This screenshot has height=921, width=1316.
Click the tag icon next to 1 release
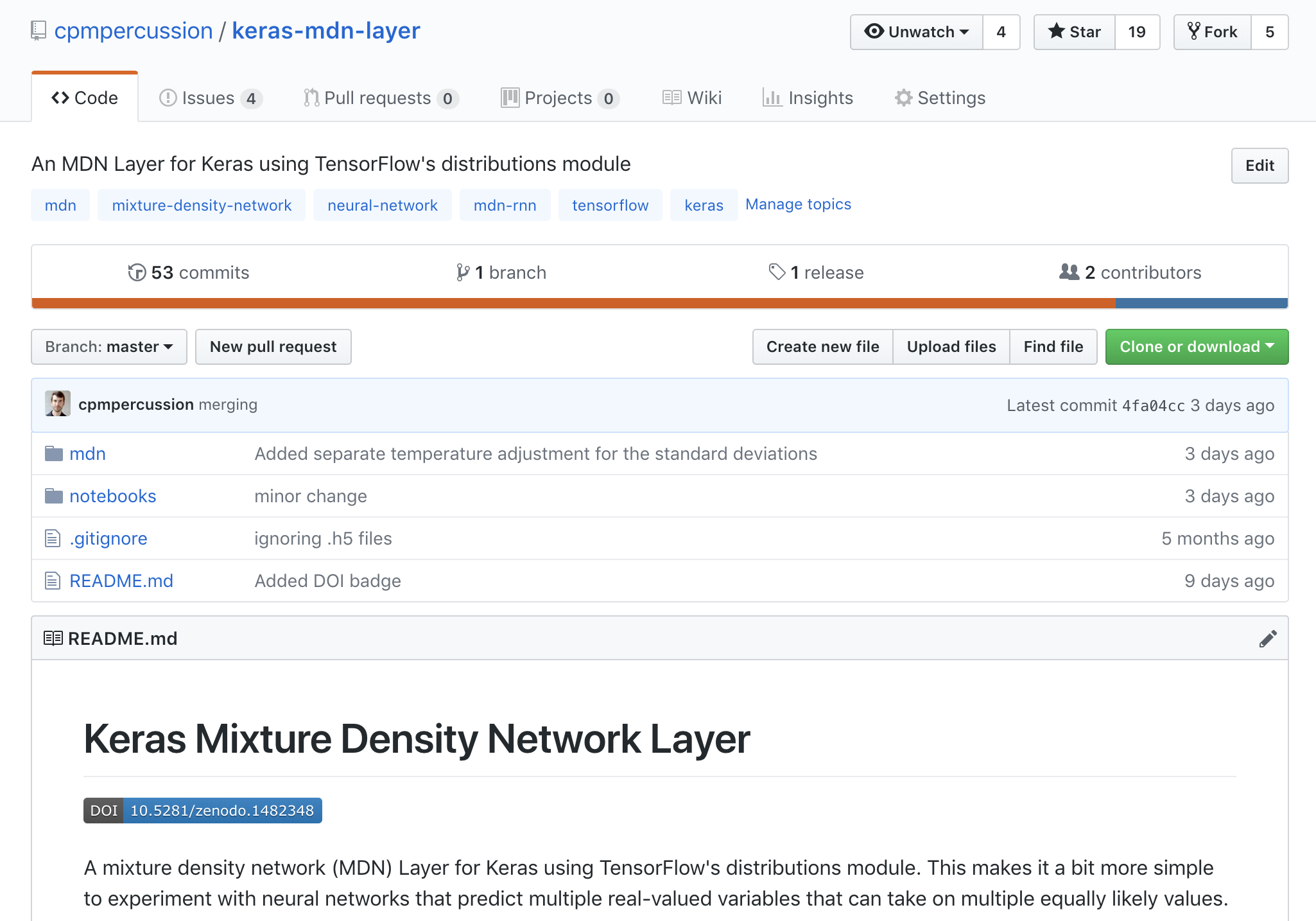click(777, 272)
